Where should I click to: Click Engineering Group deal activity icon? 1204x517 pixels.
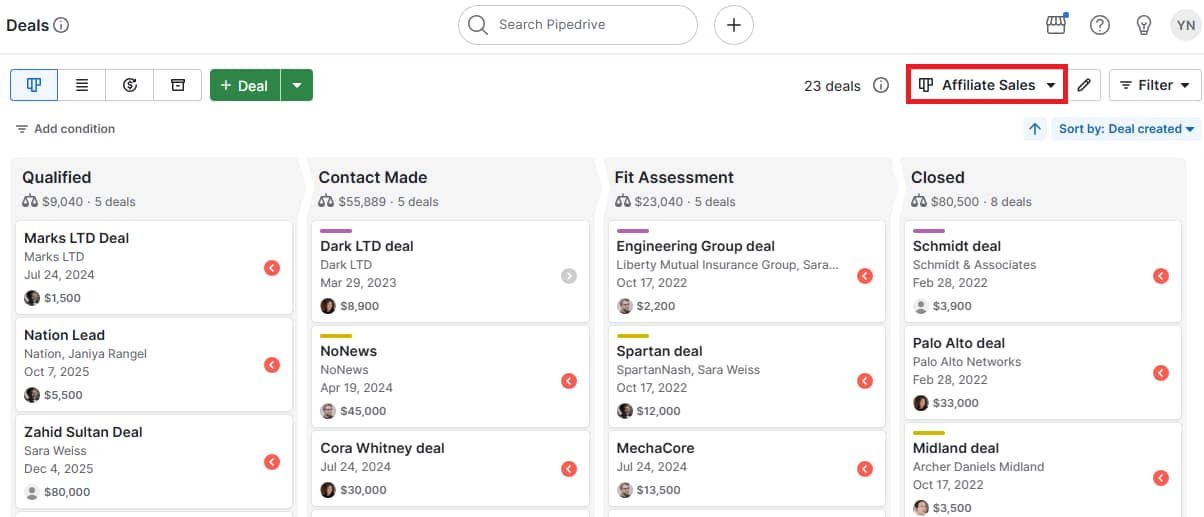click(865, 275)
